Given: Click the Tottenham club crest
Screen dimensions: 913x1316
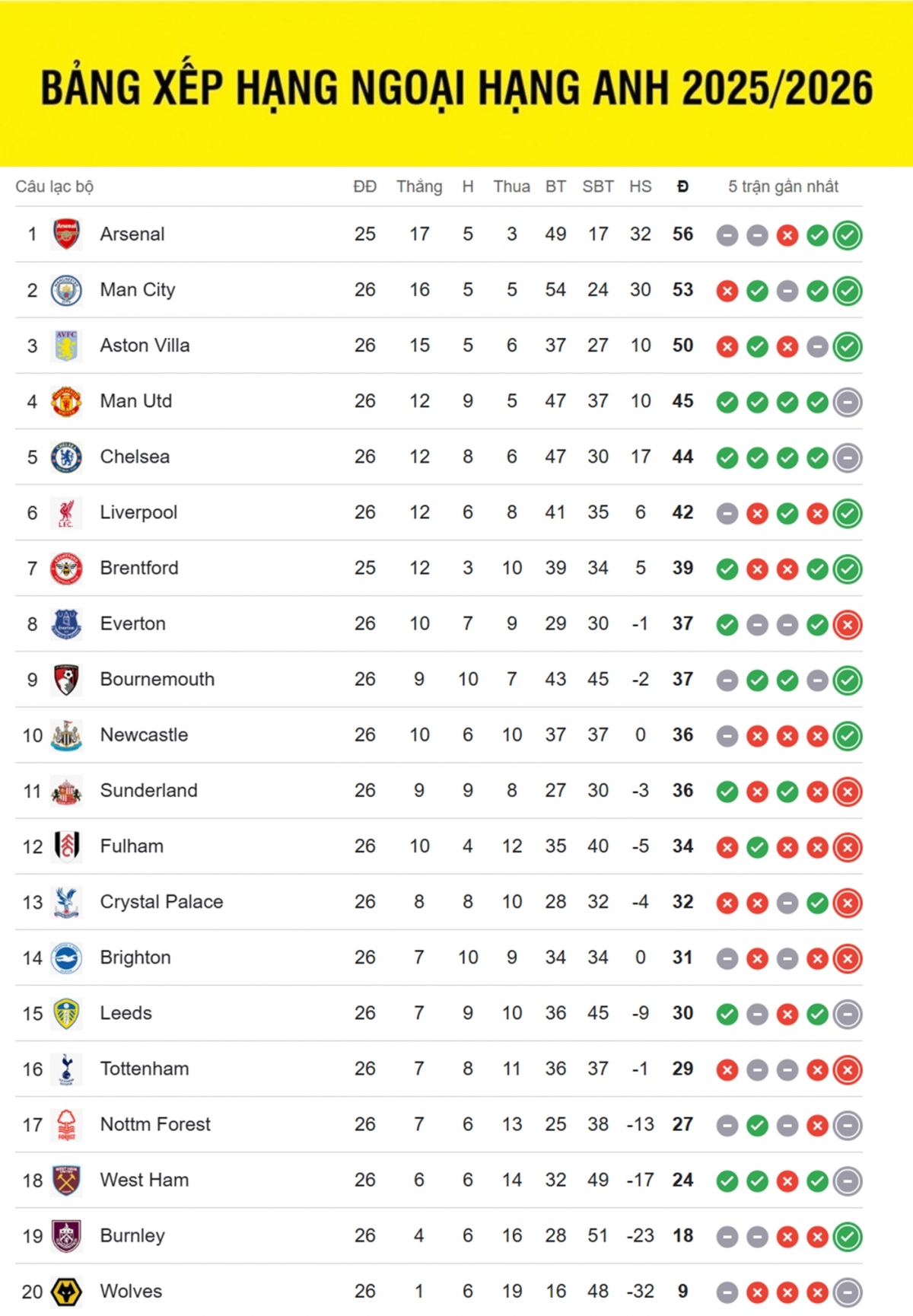Looking at the screenshot, I should (66, 1069).
